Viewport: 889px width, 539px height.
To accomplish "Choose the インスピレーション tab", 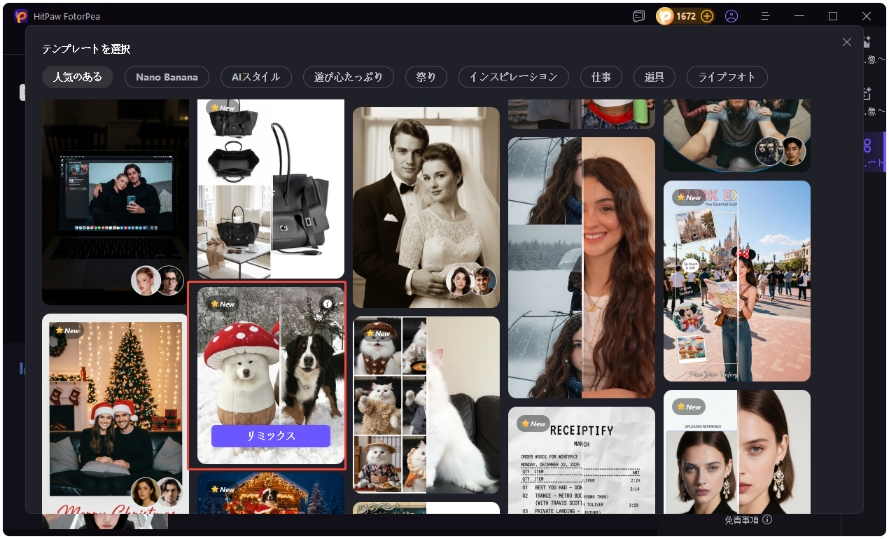I will tap(513, 77).
